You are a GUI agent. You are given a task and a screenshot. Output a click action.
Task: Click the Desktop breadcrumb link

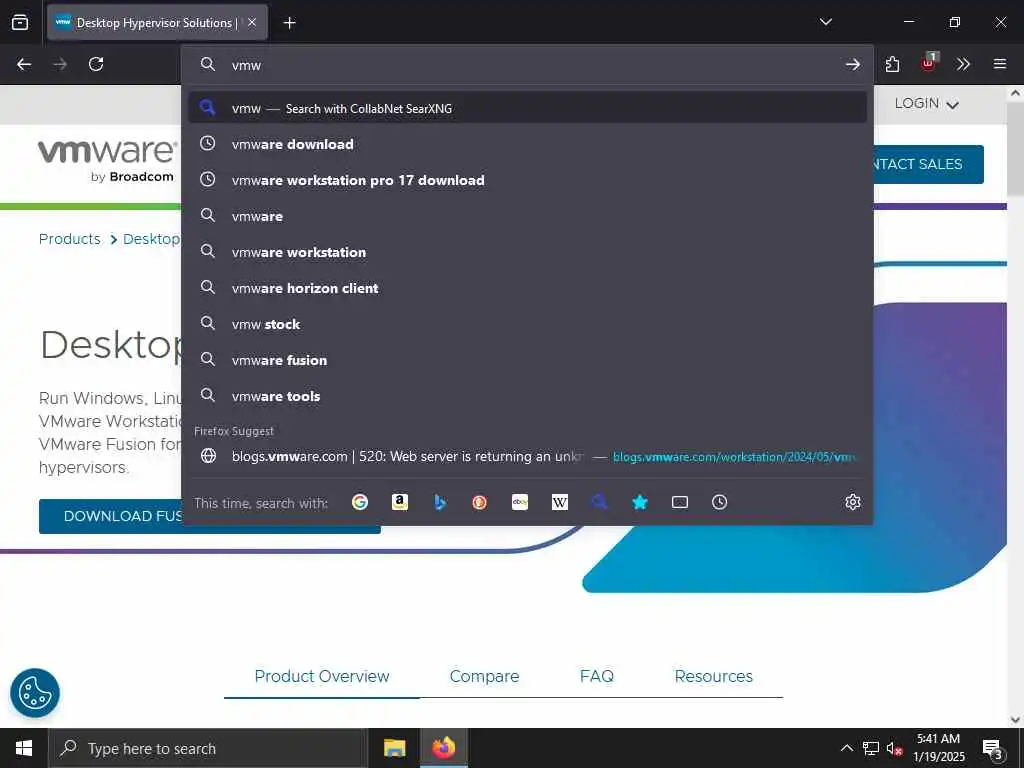(151, 239)
